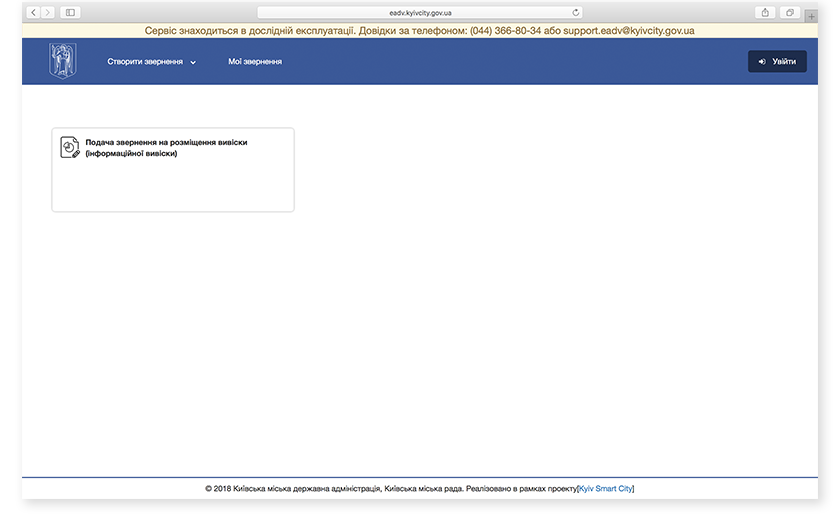Click the document icon on the signage card
The image size is (840, 520).
(x=69, y=147)
